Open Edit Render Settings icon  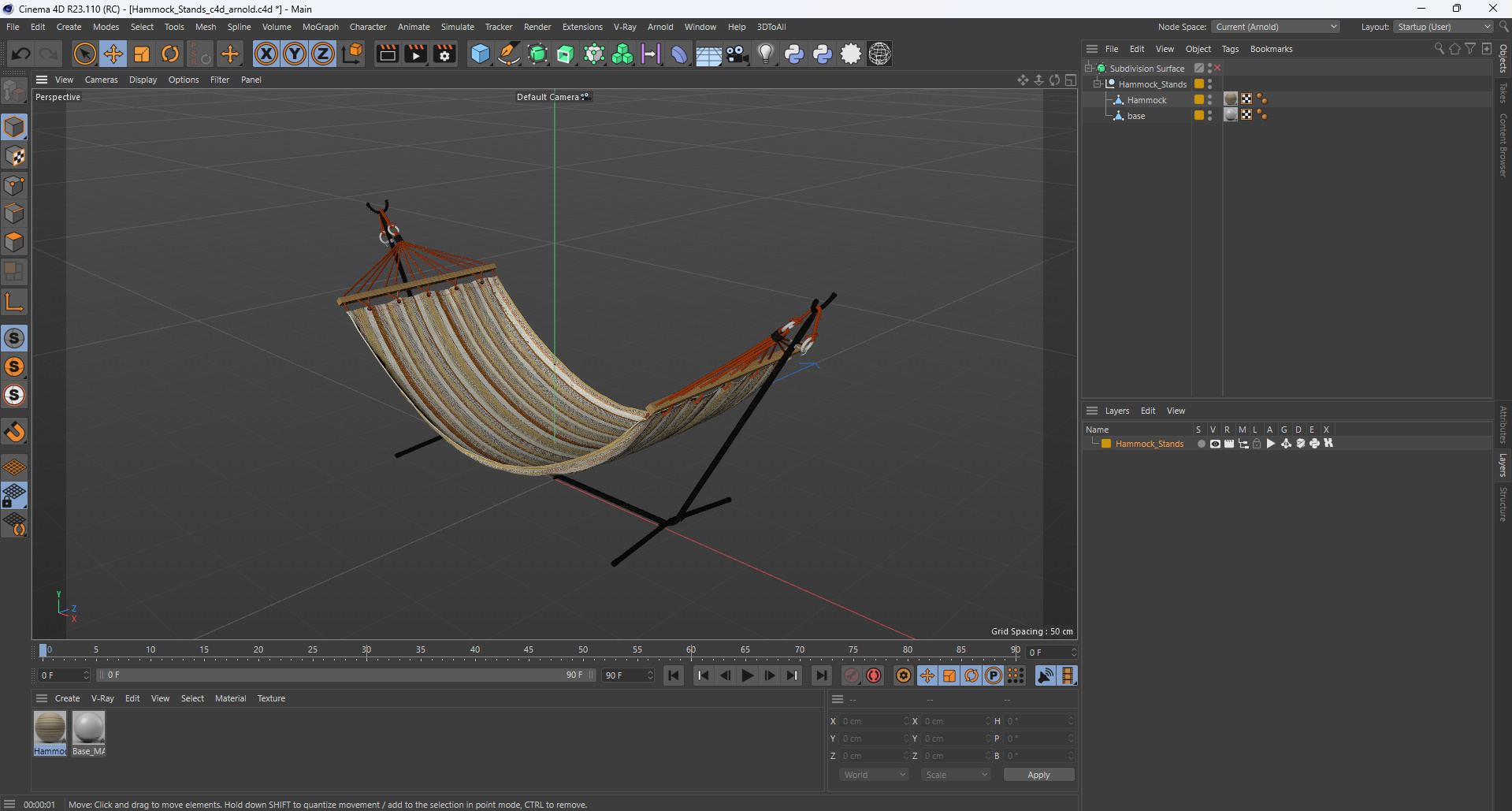444,54
